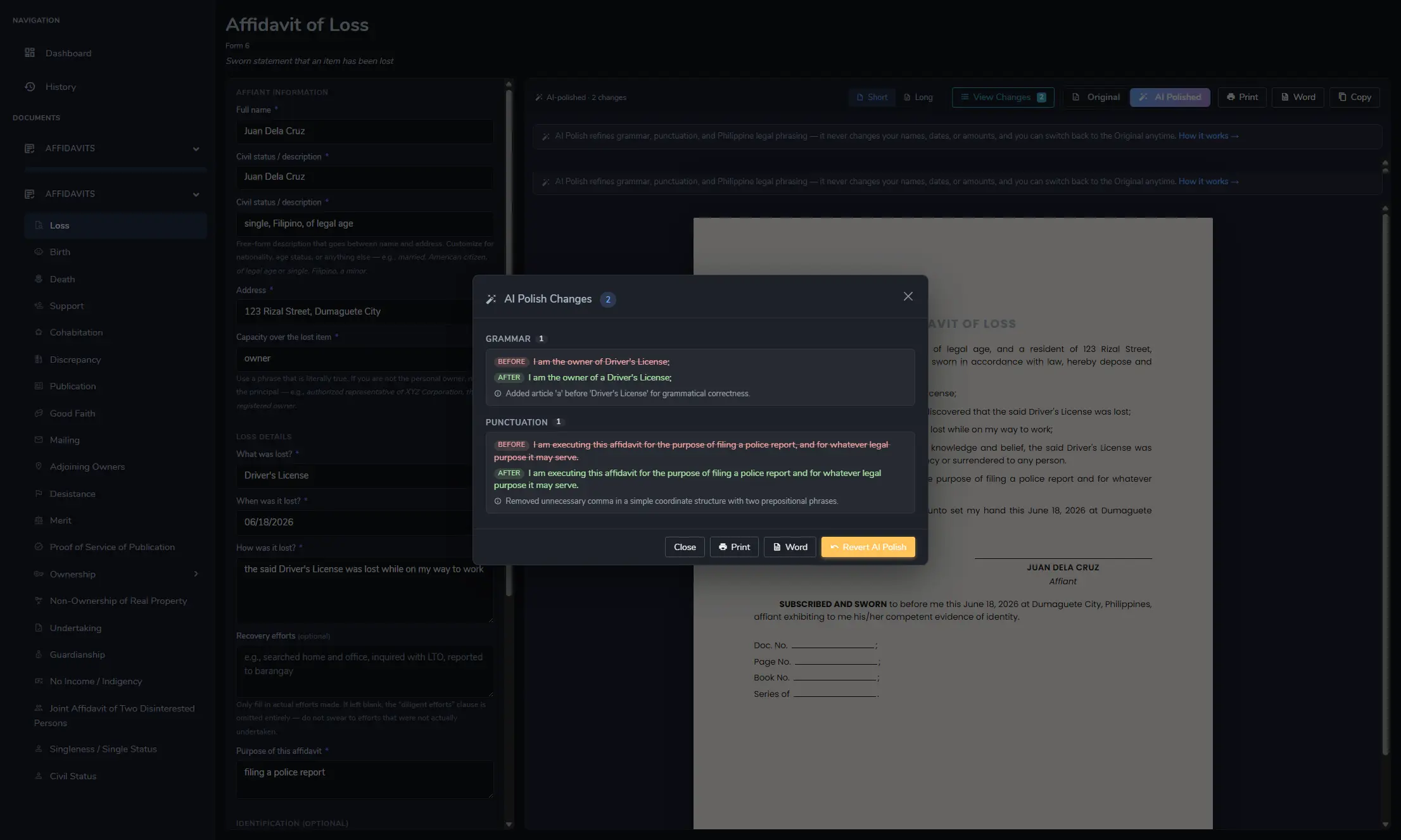Collapse the first AFFIDAVITS section chevron
This screenshot has height=840, width=1401.
pos(196,149)
